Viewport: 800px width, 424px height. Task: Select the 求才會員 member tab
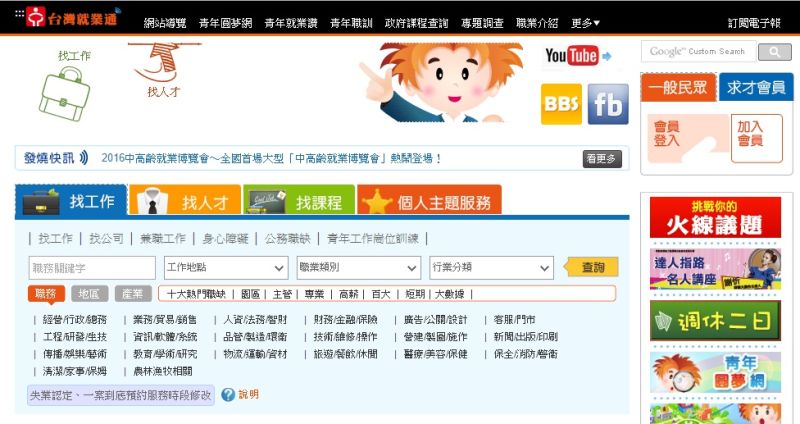[x=756, y=87]
